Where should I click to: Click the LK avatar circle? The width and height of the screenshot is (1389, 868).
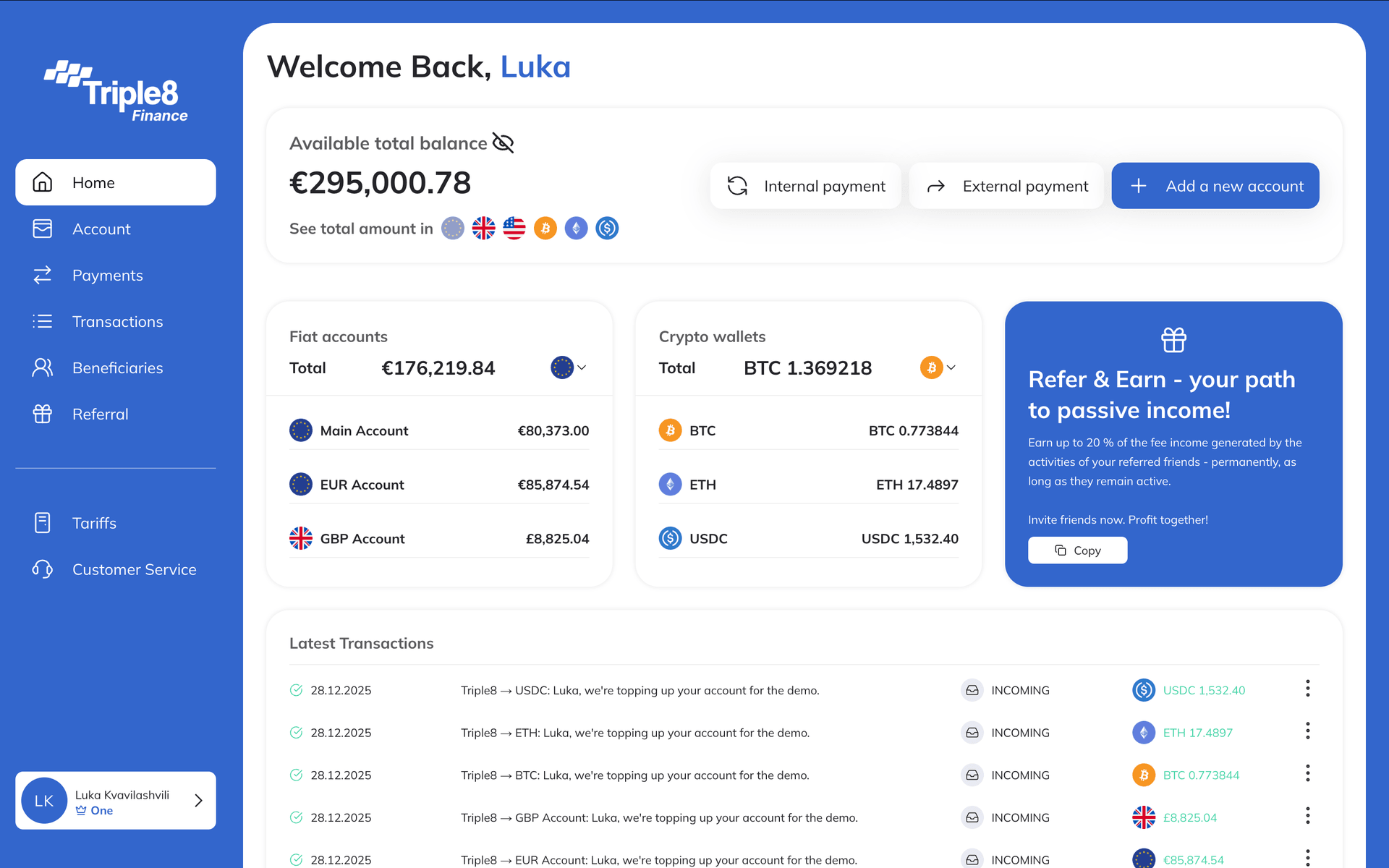[x=44, y=801]
